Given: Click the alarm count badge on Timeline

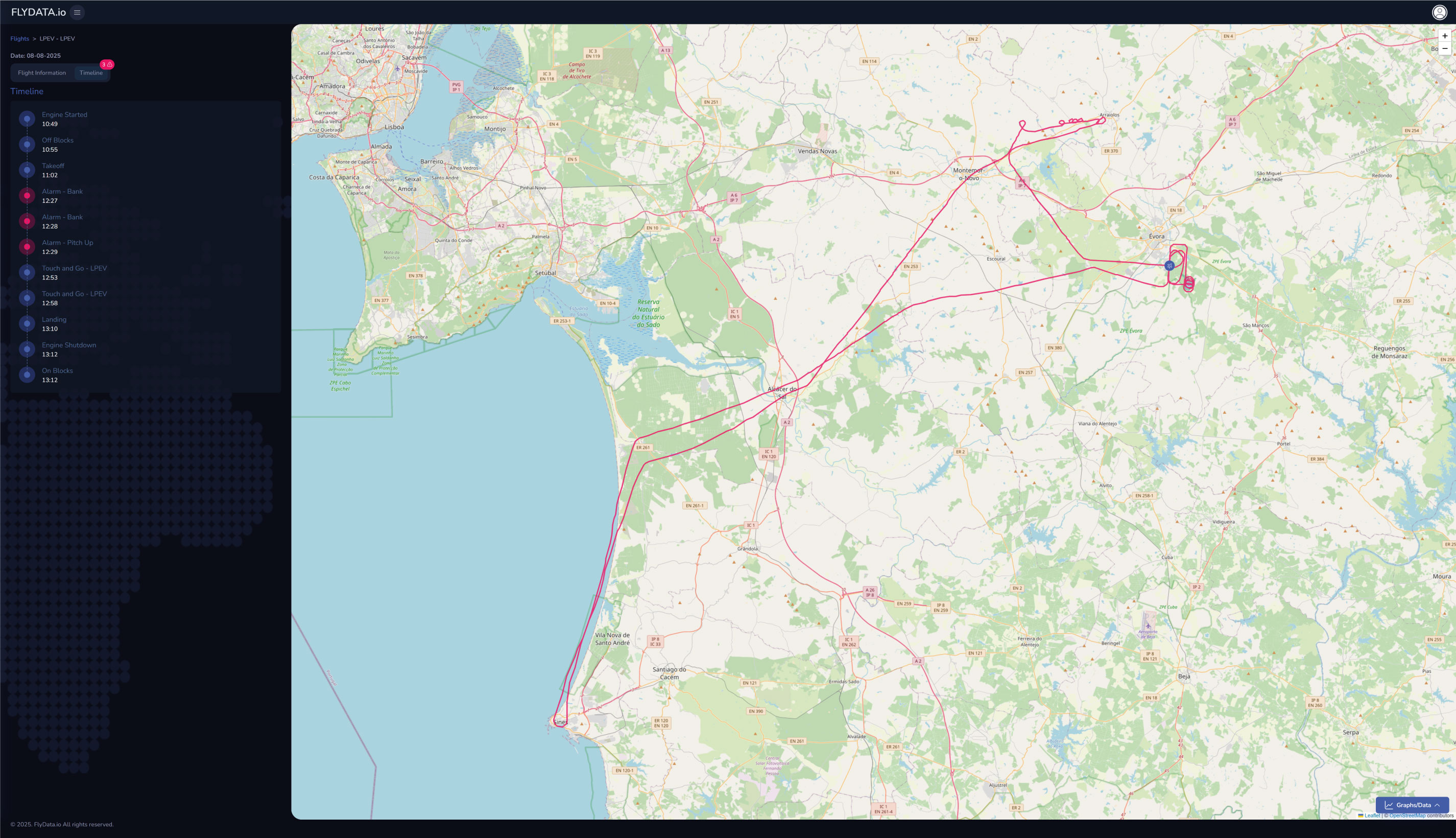Looking at the screenshot, I should (107, 64).
